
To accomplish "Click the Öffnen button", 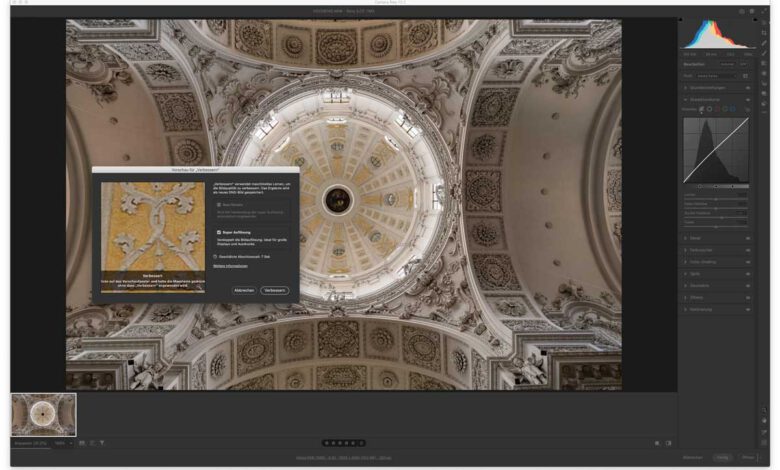I will [x=748, y=457].
